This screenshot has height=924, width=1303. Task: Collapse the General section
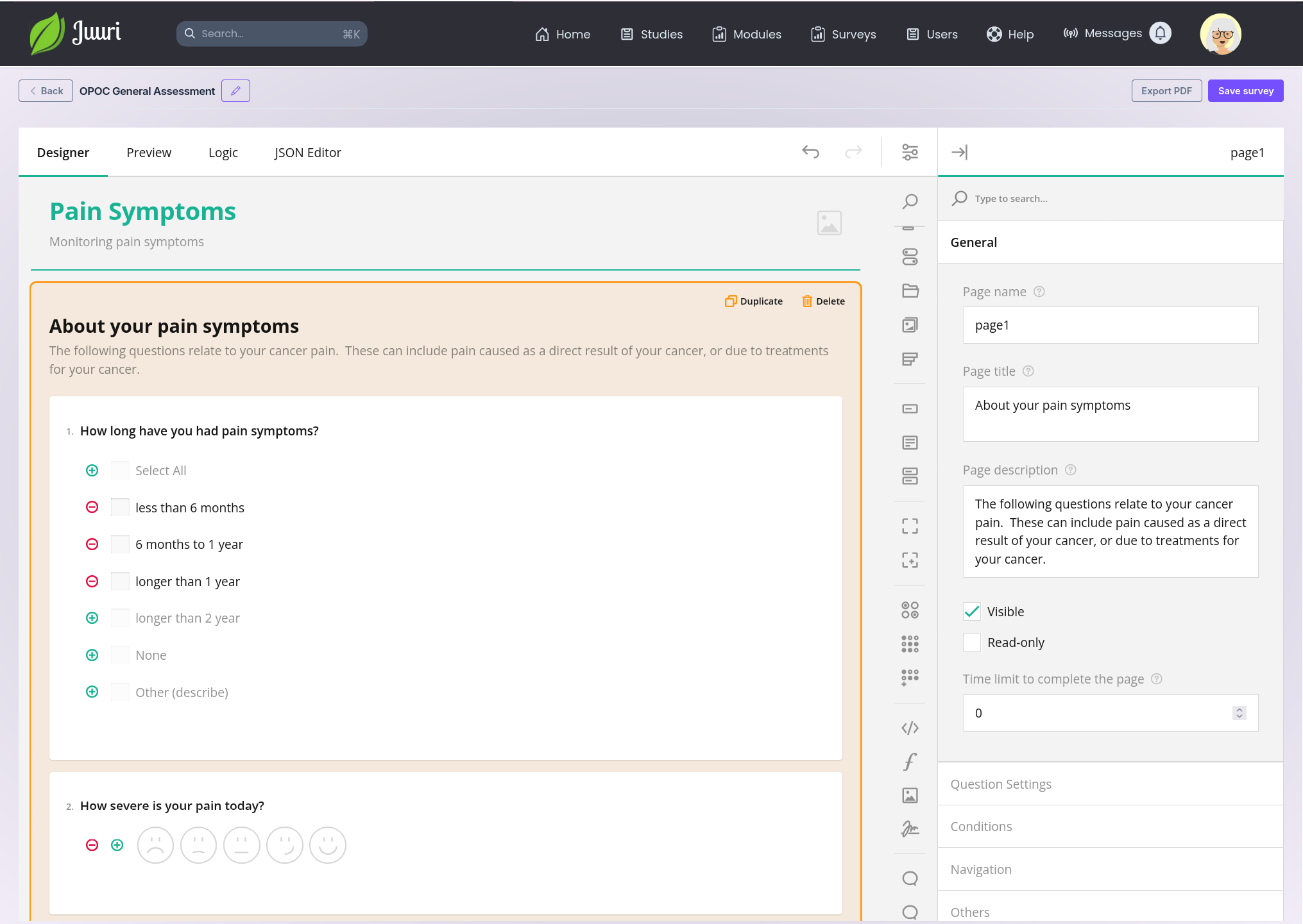pos(1110,242)
